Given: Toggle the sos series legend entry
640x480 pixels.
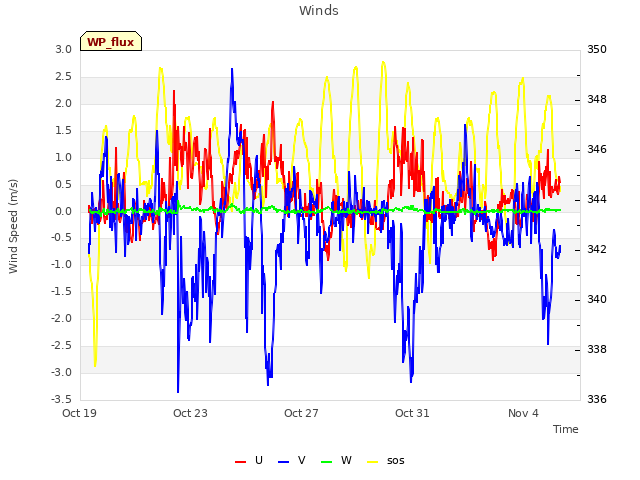Looking at the screenshot, I should click(386, 460).
